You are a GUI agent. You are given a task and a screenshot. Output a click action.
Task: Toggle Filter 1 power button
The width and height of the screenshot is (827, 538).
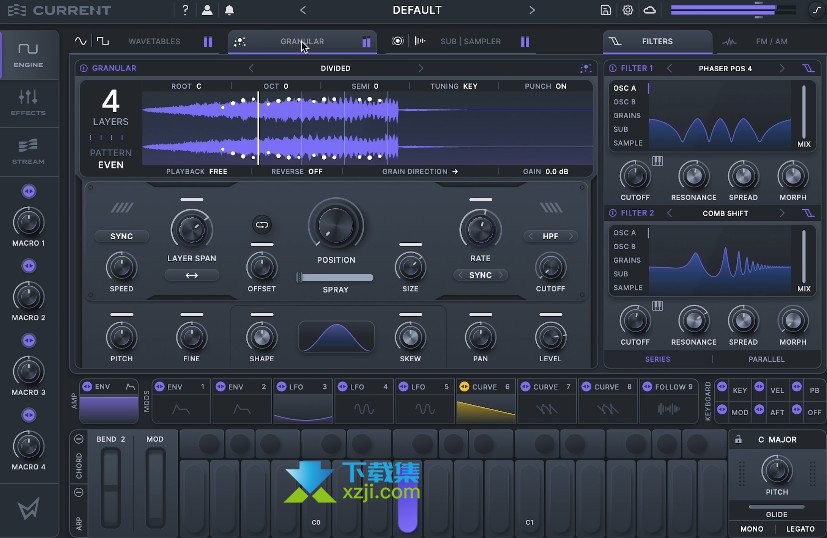612,68
